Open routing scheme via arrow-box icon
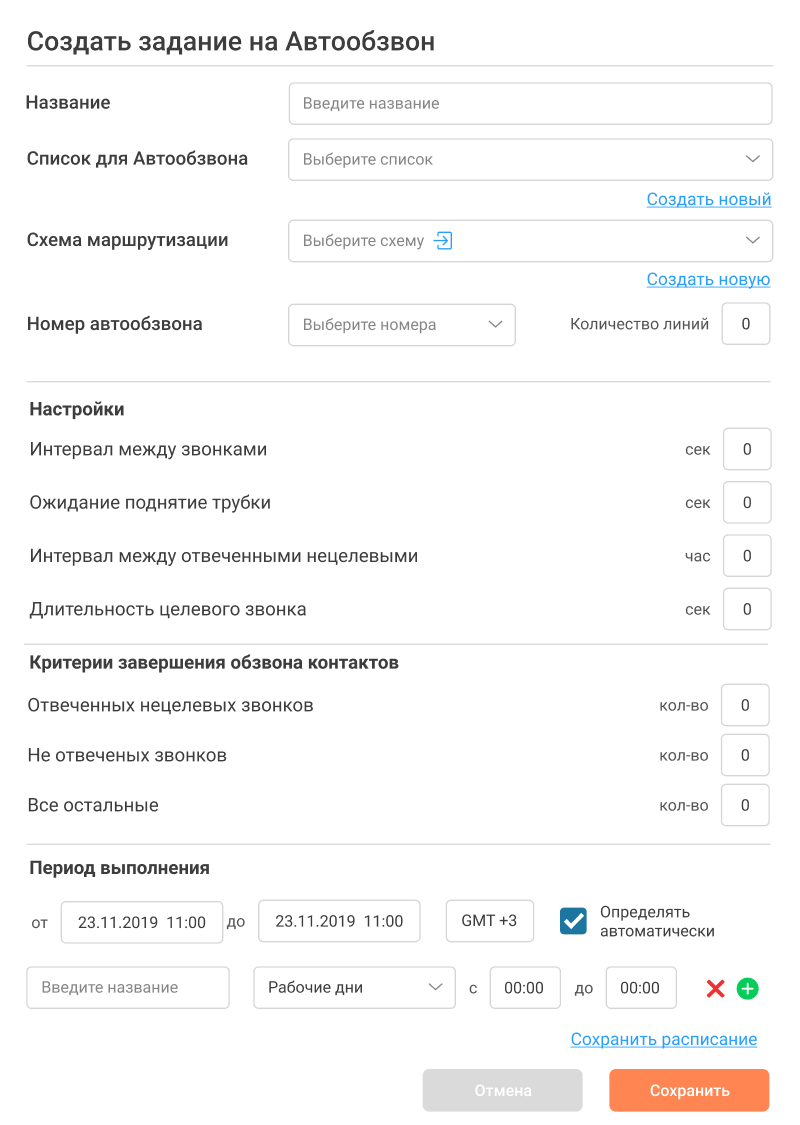 [443, 240]
